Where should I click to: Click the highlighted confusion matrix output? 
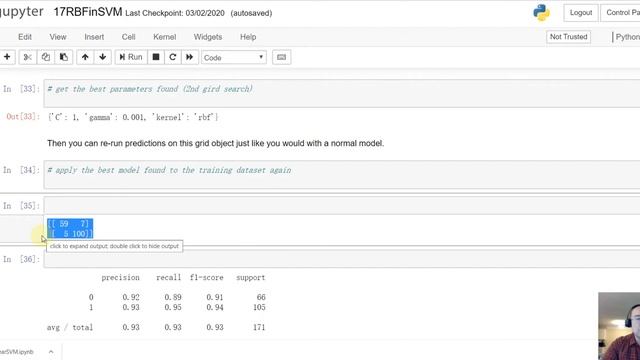point(70,229)
